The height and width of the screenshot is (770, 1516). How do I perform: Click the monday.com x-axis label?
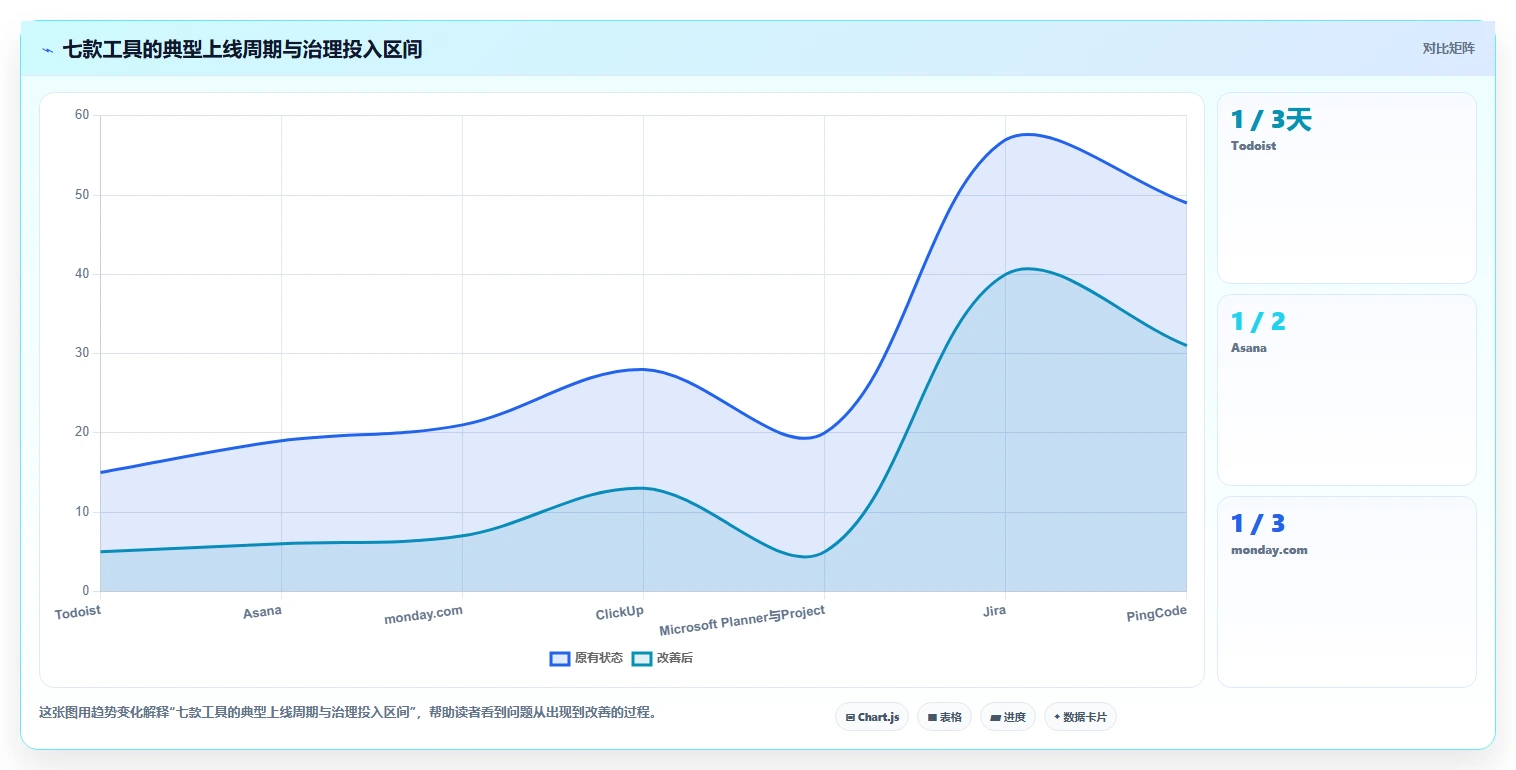[424, 614]
